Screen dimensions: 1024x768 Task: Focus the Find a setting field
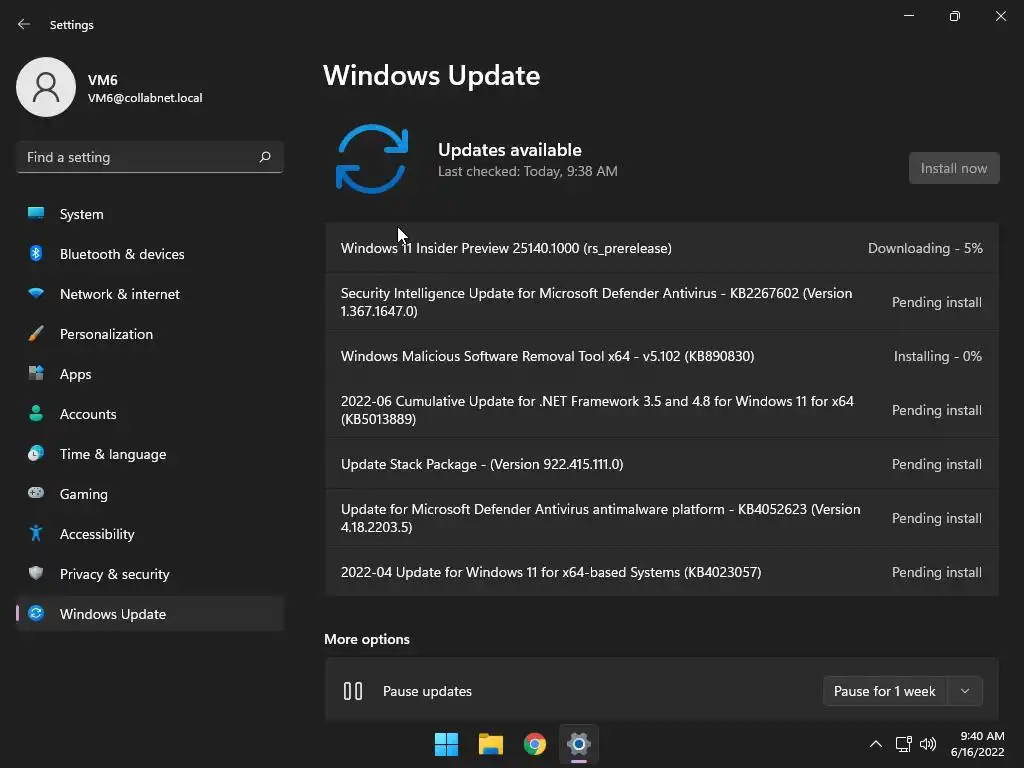click(x=150, y=157)
